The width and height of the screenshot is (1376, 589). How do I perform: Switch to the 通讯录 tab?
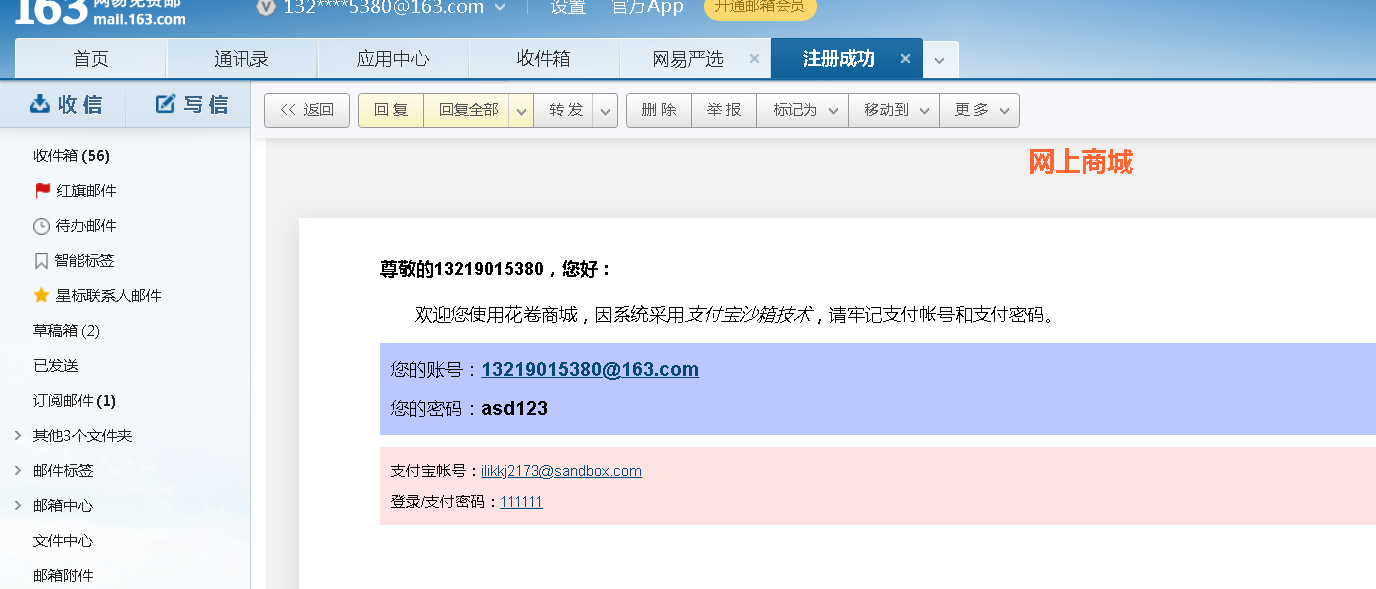pyautogui.click(x=242, y=59)
